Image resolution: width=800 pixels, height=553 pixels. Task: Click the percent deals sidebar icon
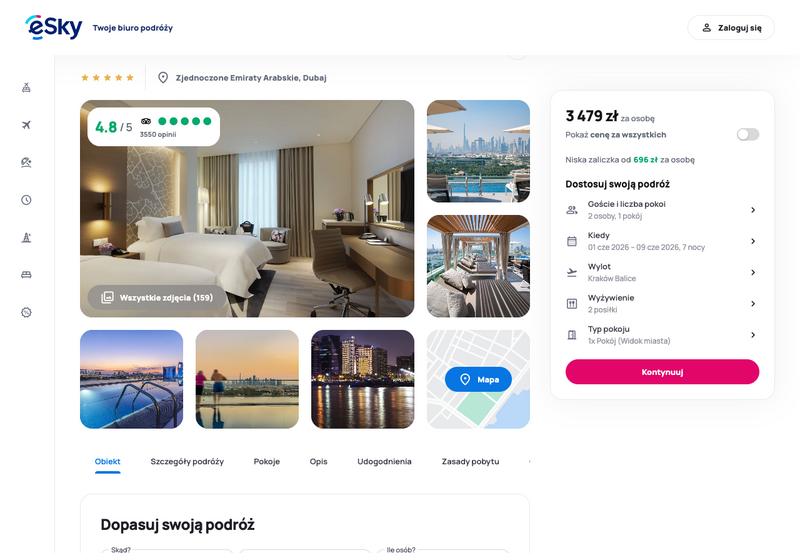[27, 312]
